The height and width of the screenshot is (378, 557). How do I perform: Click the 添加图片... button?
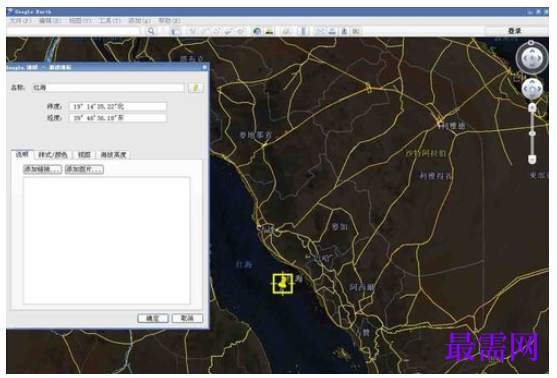click(84, 169)
